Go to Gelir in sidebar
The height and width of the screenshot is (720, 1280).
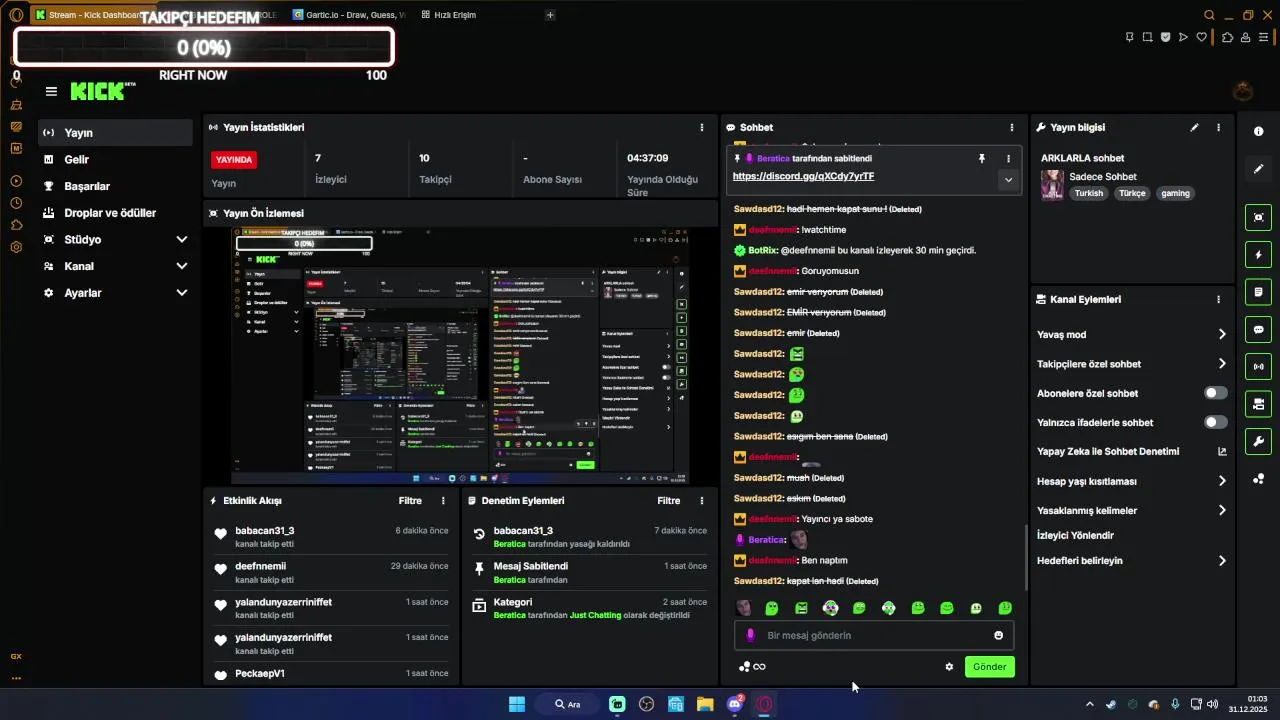tap(115, 159)
